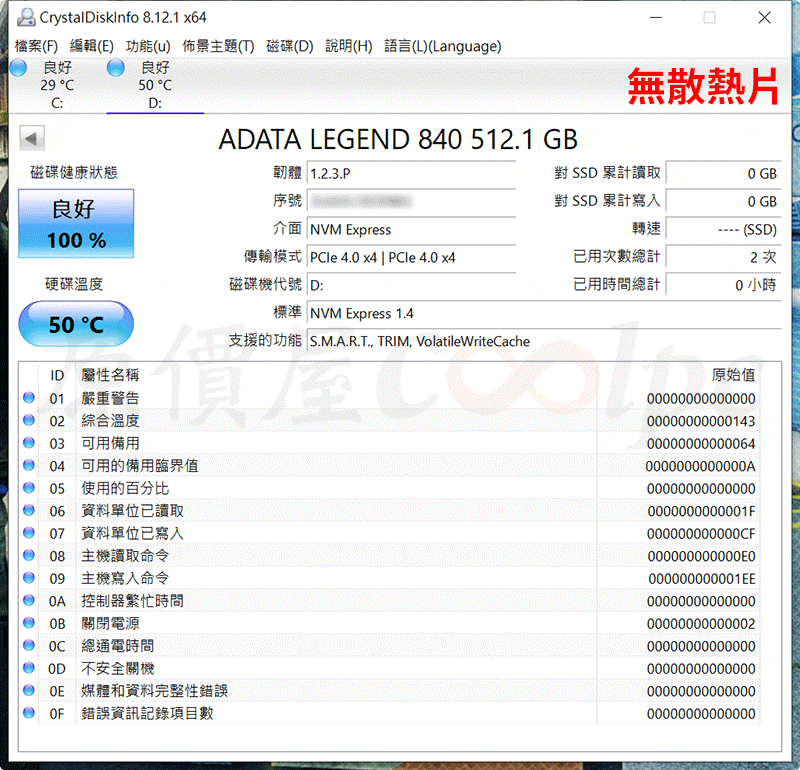This screenshot has height=770, width=800.
Task: Open the 語言(L)(Language) menu
Action: (443, 46)
